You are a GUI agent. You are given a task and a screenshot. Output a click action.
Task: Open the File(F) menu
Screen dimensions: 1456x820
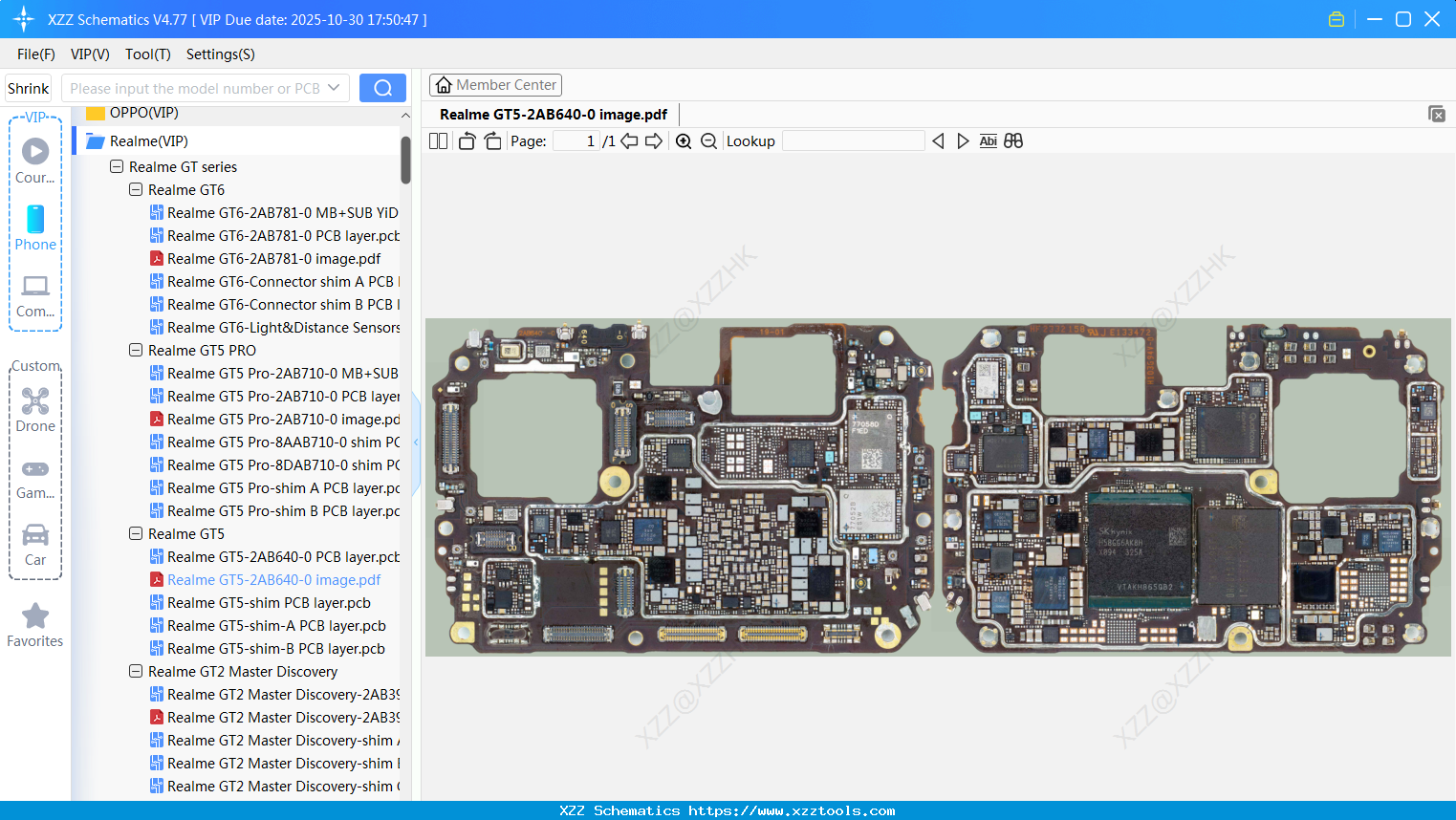pyautogui.click(x=36, y=54)
